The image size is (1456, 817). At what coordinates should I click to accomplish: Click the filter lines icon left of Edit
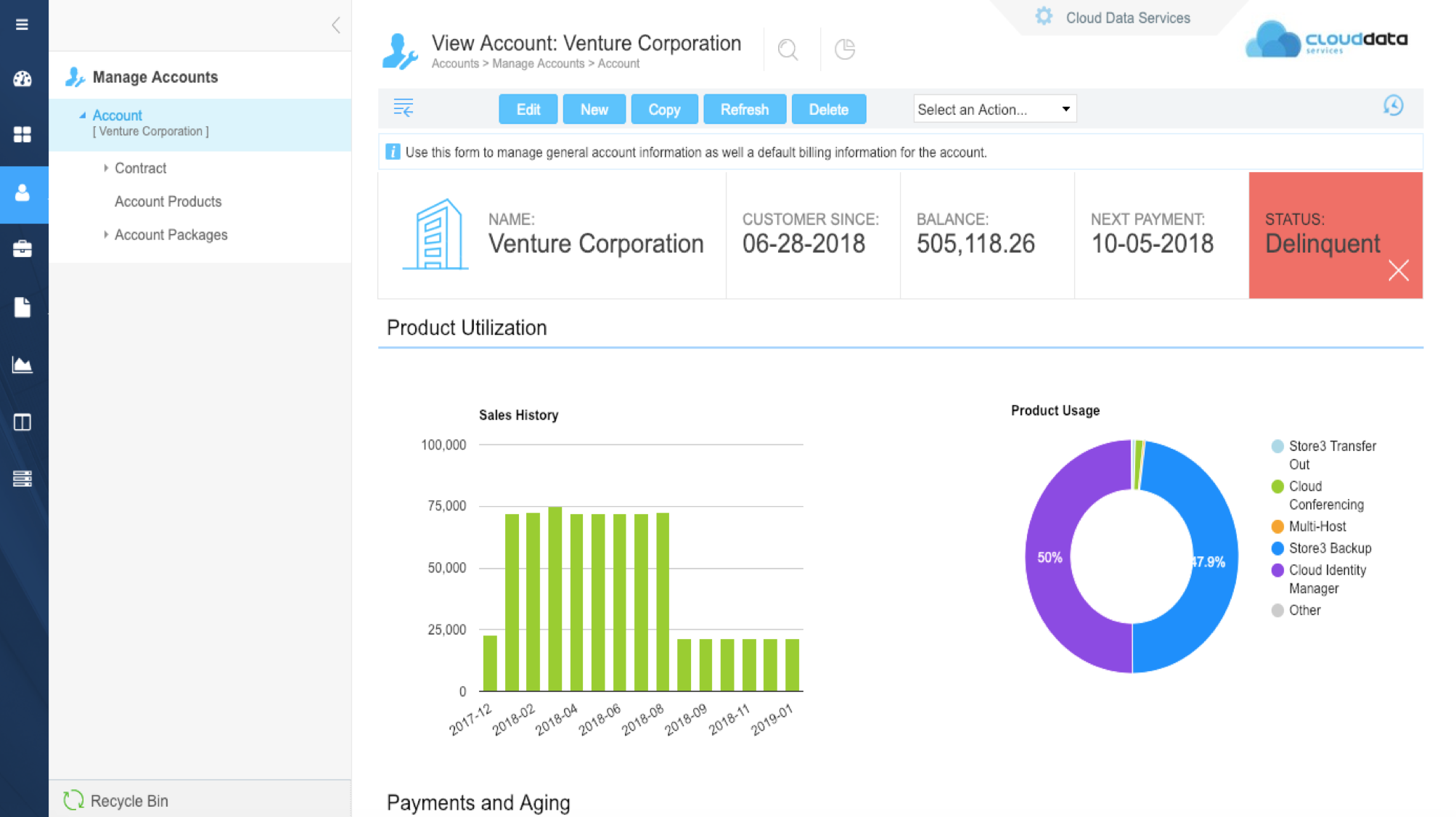click(x=404, y=107)
